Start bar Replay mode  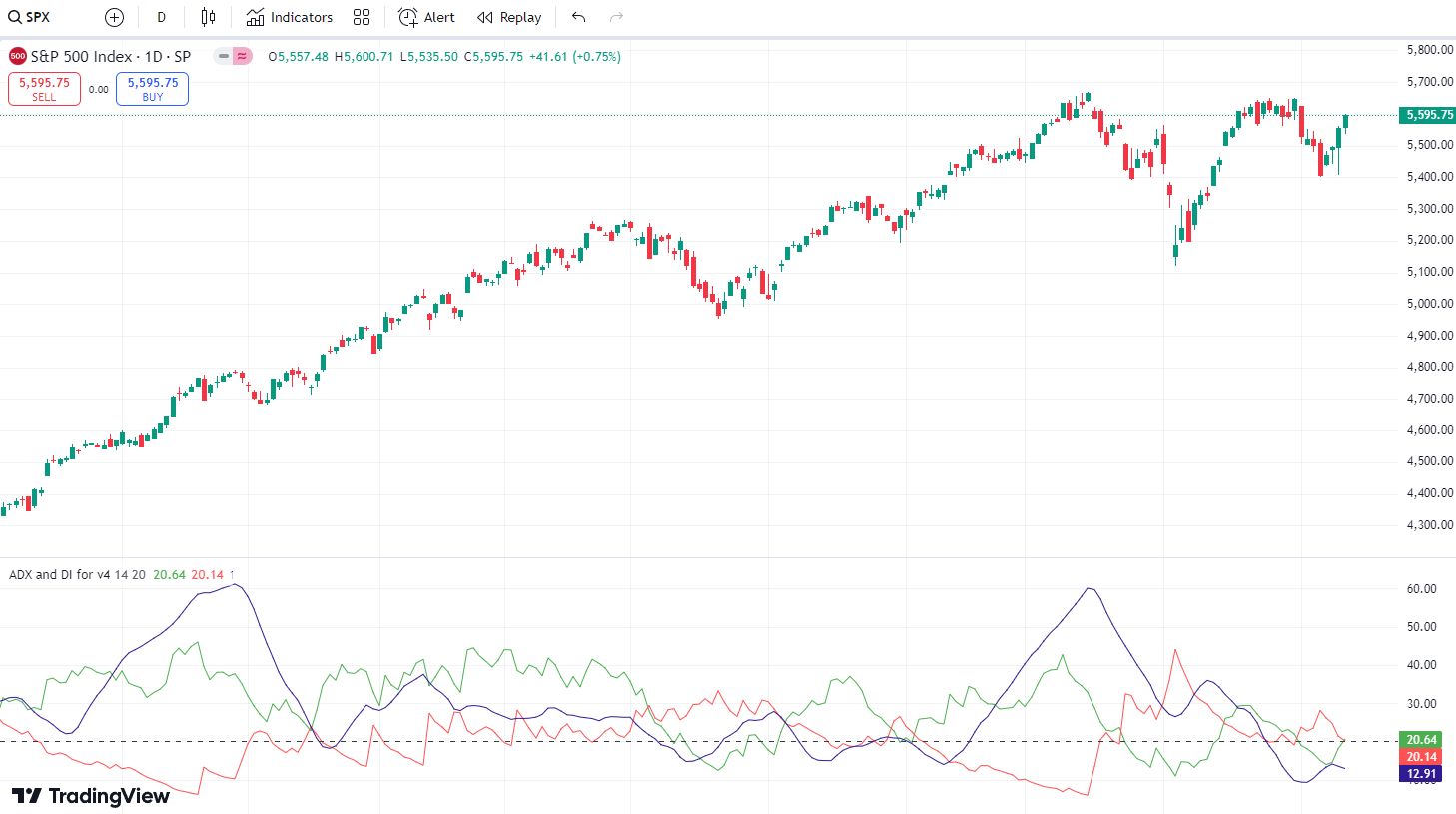509,17
